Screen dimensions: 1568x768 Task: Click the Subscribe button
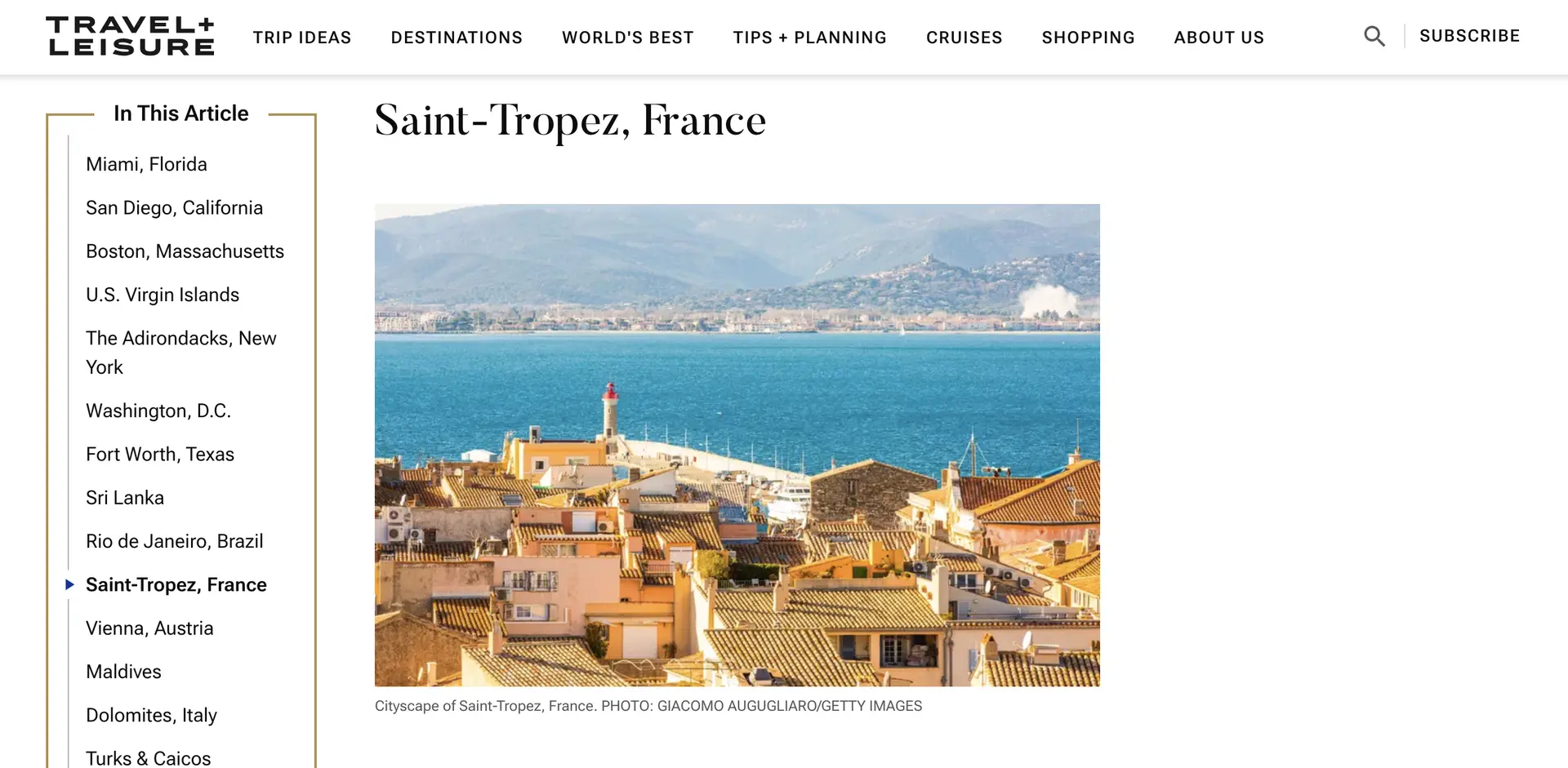coord(1470,36)
